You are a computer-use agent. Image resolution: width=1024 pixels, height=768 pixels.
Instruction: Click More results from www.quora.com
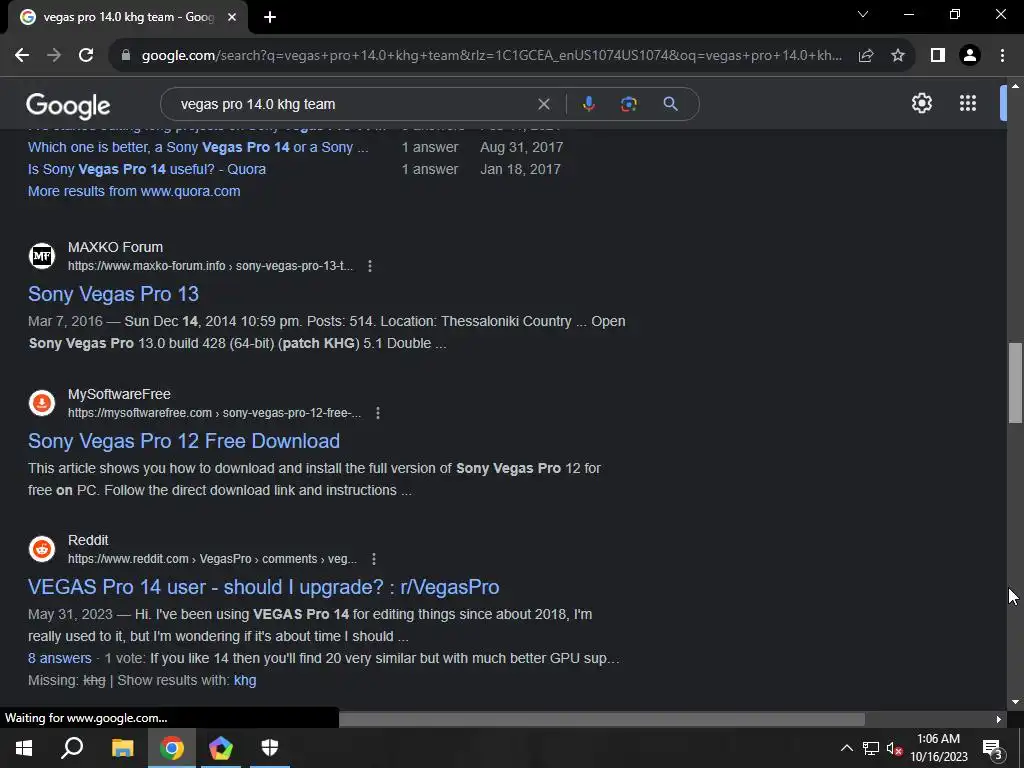134,191
